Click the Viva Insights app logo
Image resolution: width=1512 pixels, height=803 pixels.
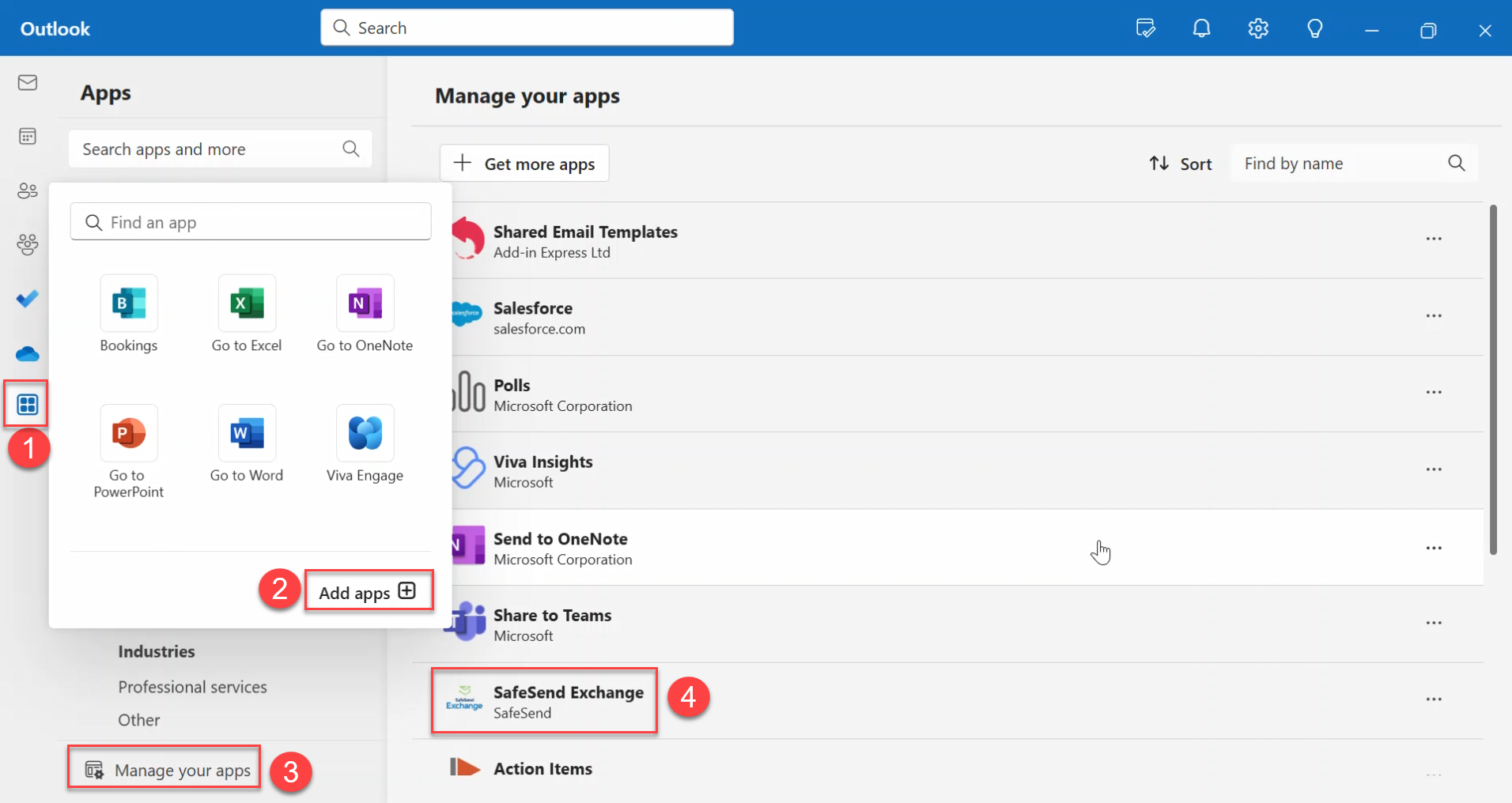click(x=467, y=468)
